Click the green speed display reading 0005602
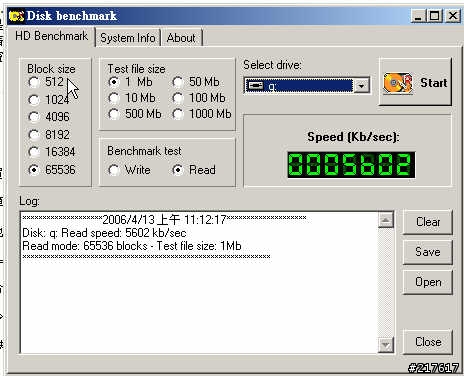464x376 pixels. coord(351,165)
